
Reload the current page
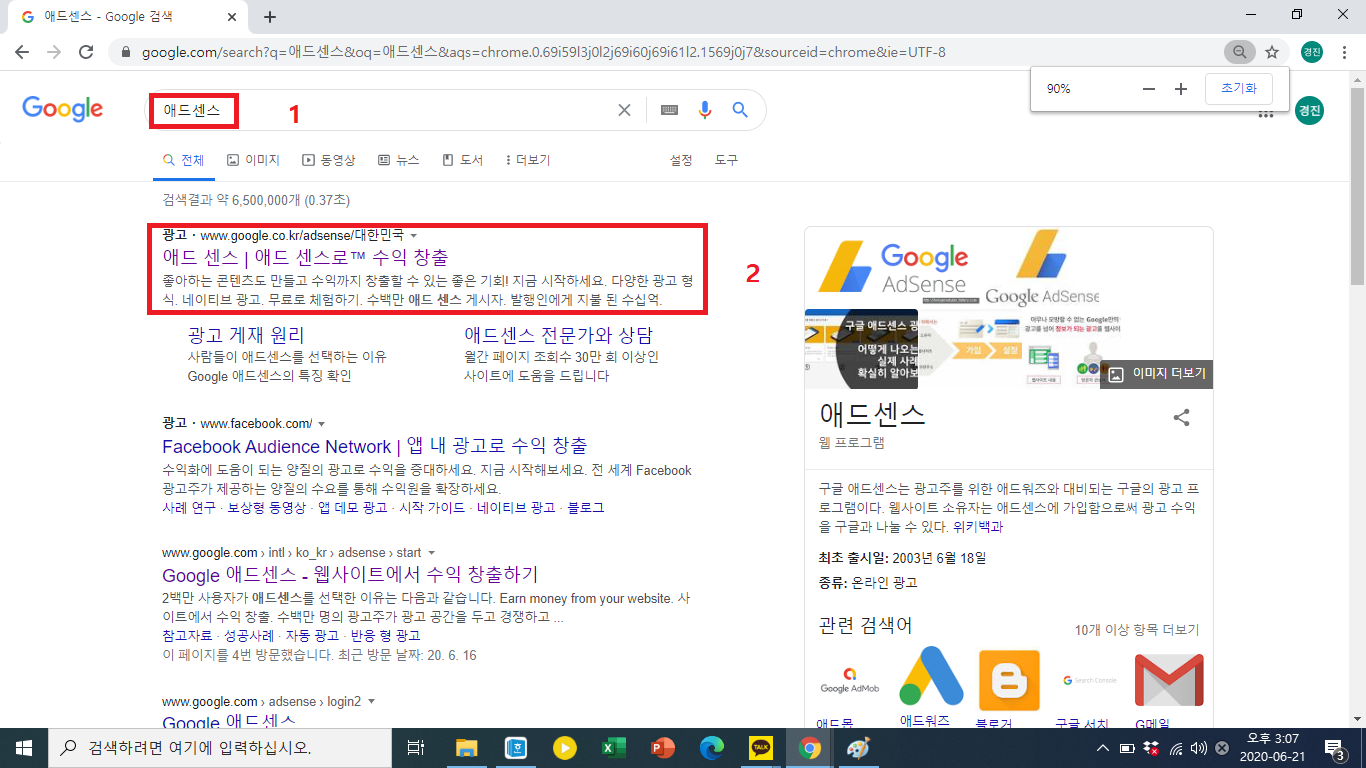(86, 52)
